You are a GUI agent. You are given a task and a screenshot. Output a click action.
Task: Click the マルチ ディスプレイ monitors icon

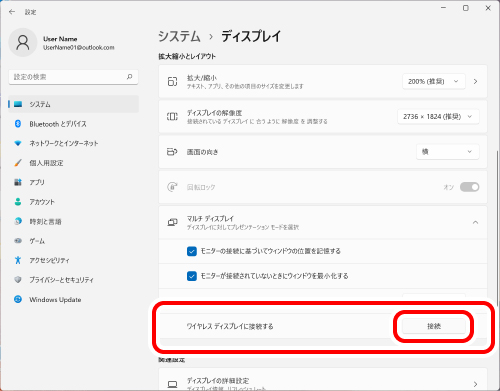coord(172,222)
